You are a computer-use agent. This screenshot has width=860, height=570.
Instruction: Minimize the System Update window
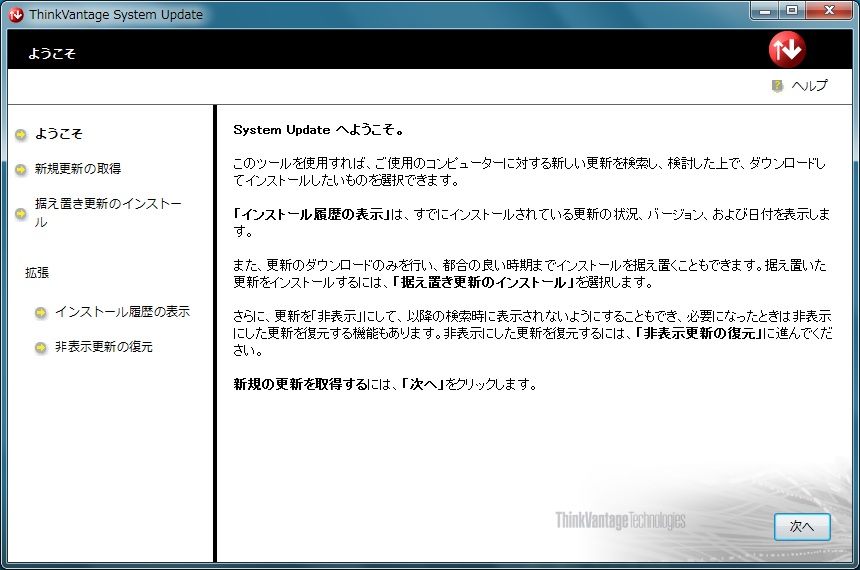coord(765,10)
